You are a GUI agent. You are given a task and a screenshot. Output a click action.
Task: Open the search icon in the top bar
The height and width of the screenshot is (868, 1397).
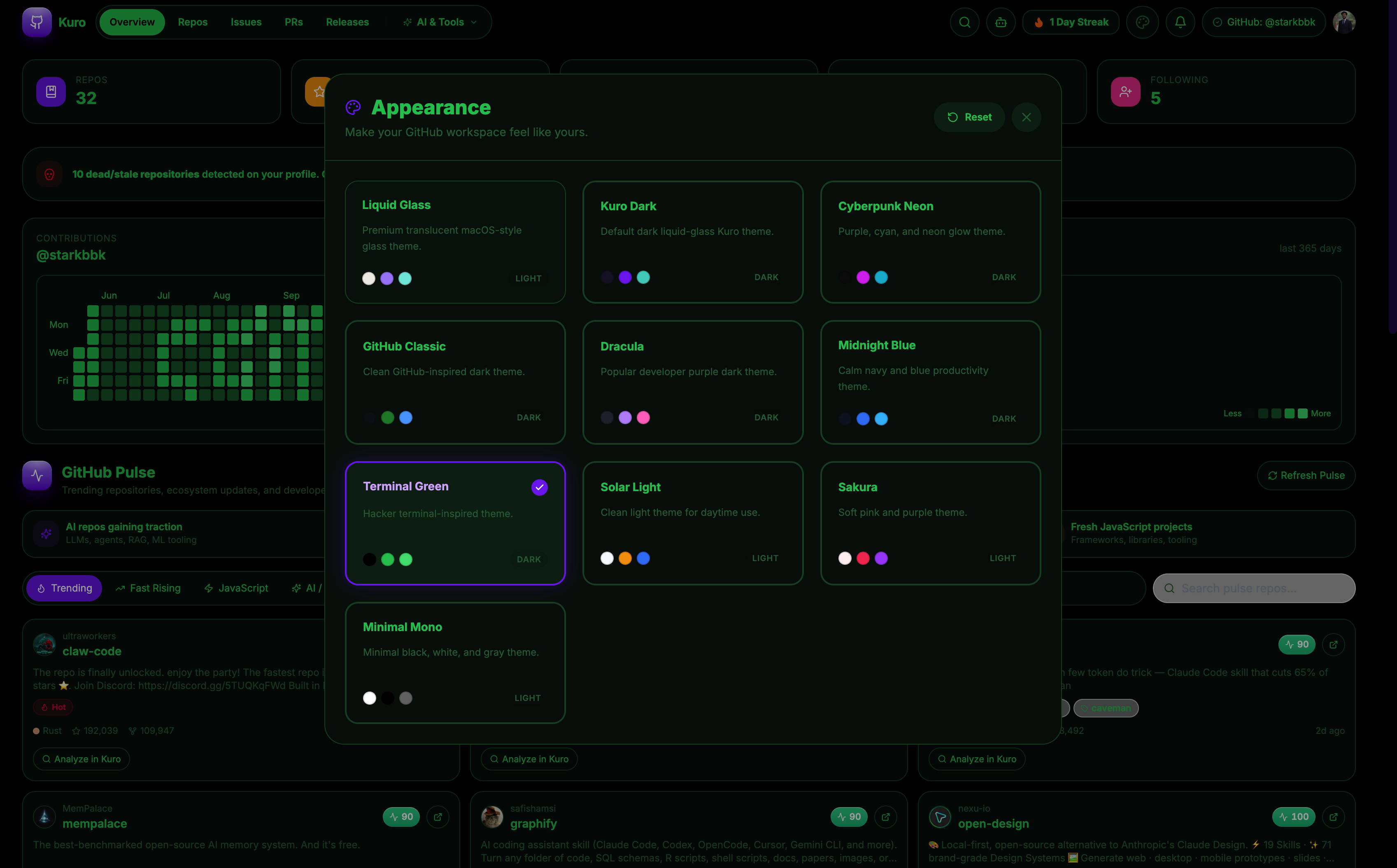click(x=964, y=22)
